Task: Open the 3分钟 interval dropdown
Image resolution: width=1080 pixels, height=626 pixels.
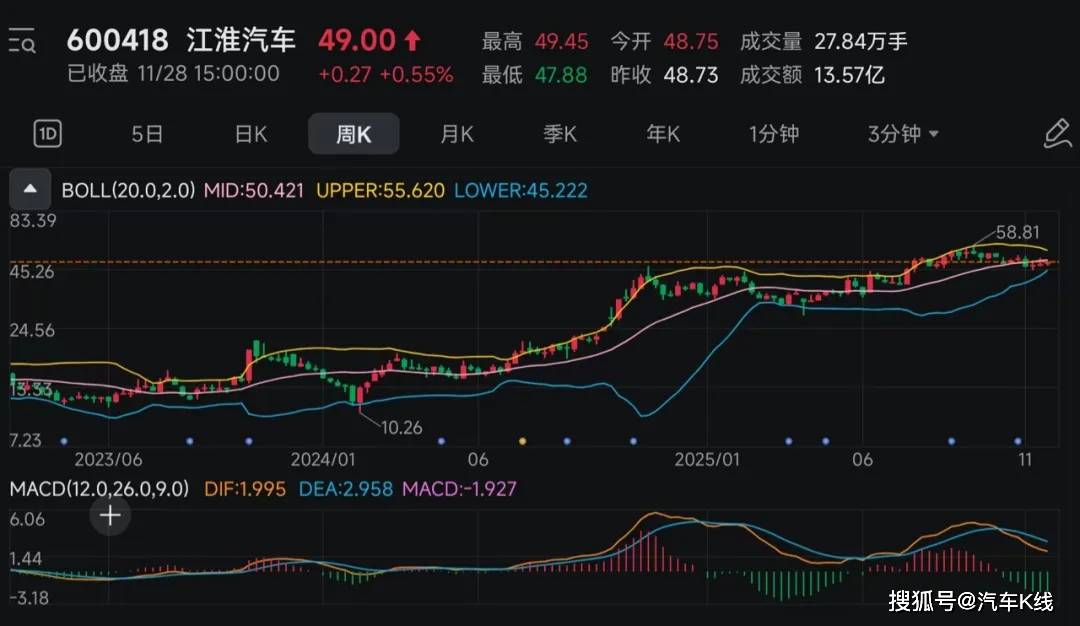Action: [903, 134]
